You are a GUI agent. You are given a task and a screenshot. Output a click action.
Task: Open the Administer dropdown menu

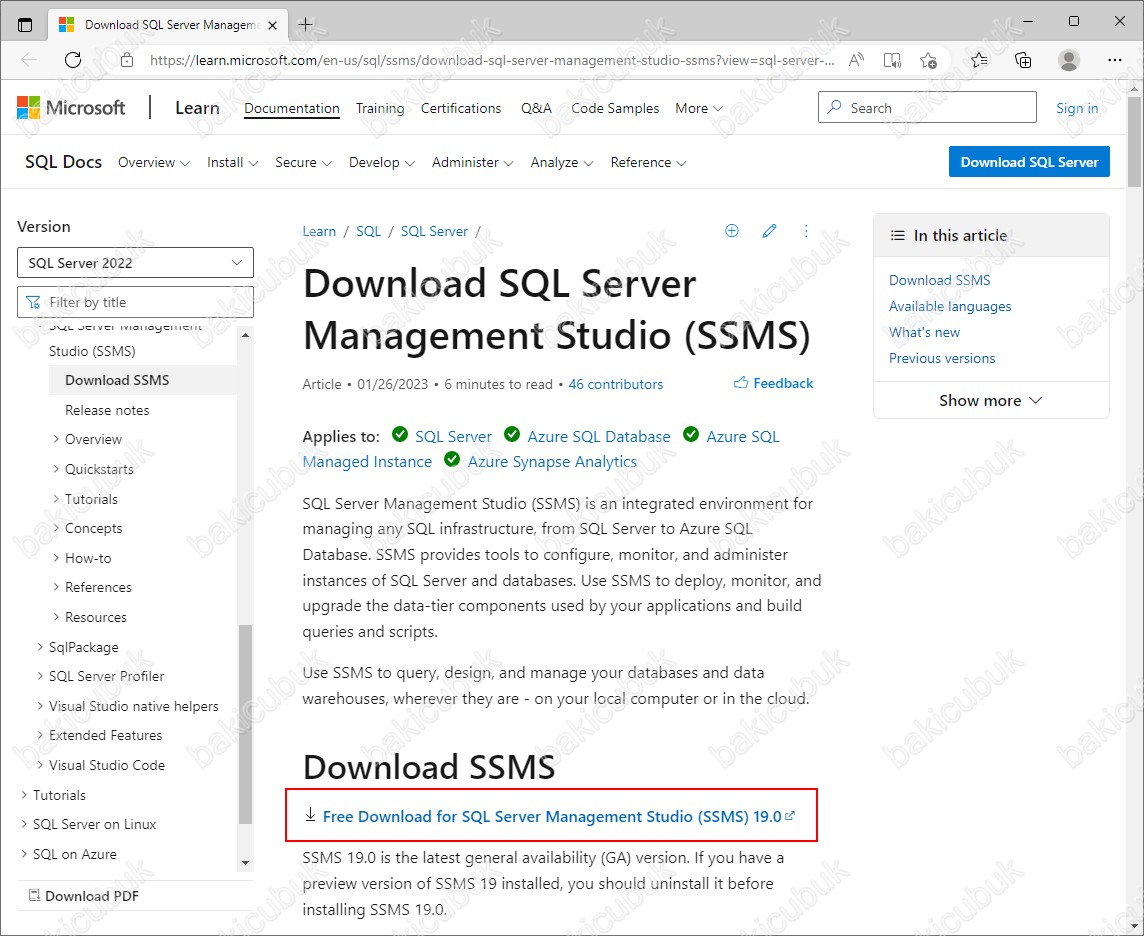(472, 162)
